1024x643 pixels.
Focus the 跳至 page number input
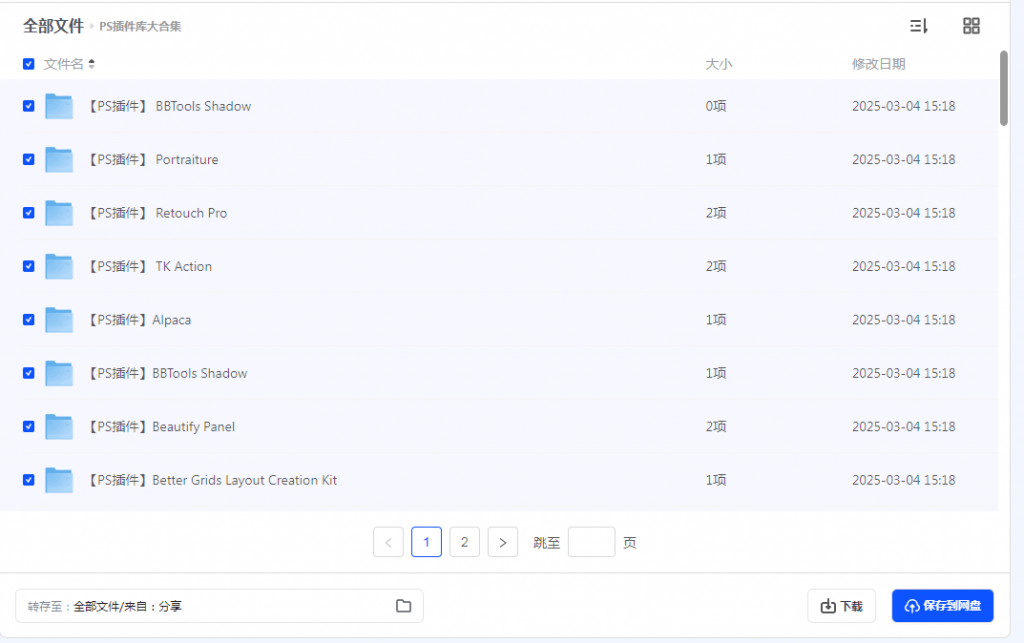click(592, 542)
